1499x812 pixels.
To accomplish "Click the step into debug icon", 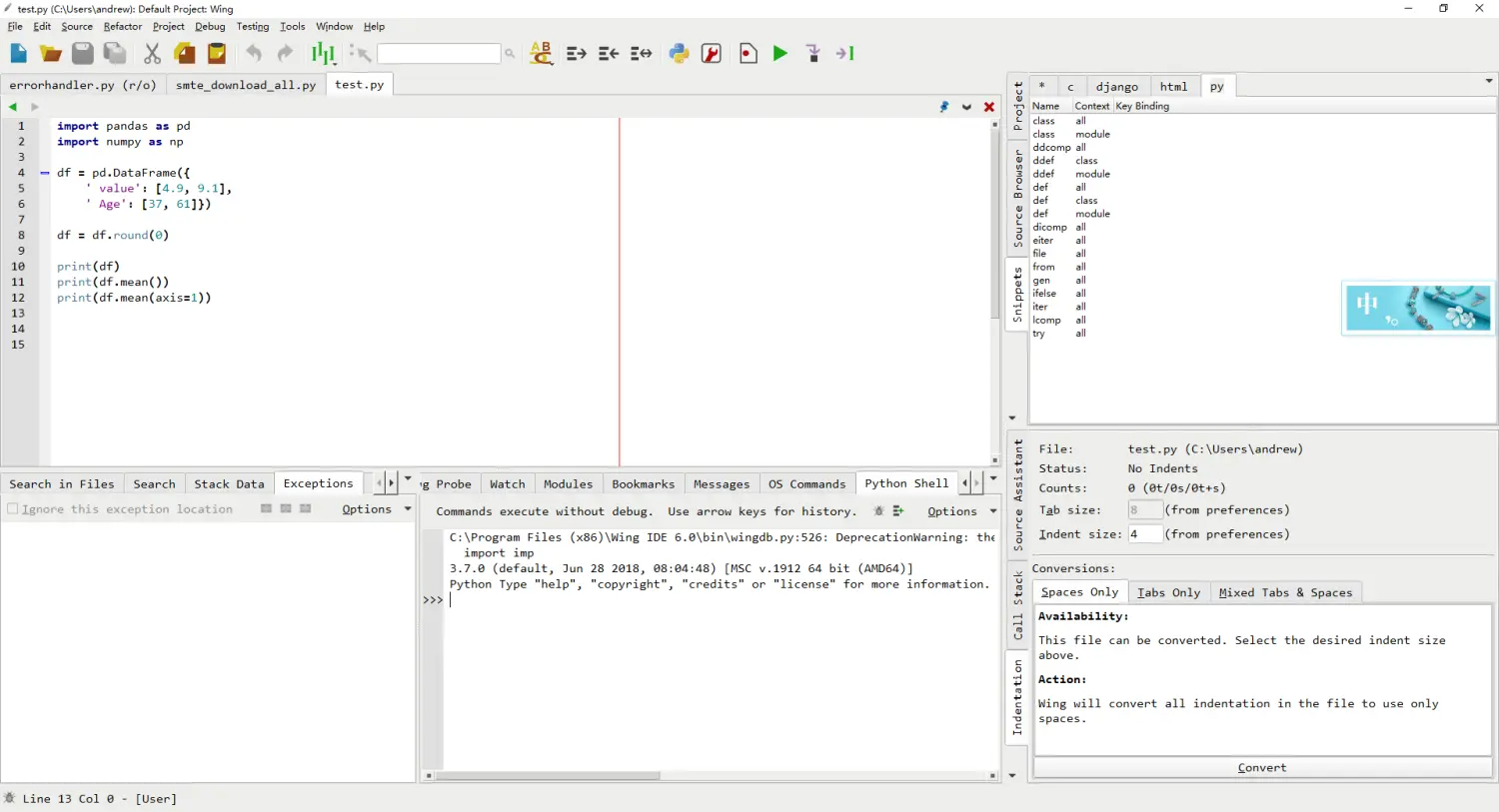I will (x=813, y=54).
